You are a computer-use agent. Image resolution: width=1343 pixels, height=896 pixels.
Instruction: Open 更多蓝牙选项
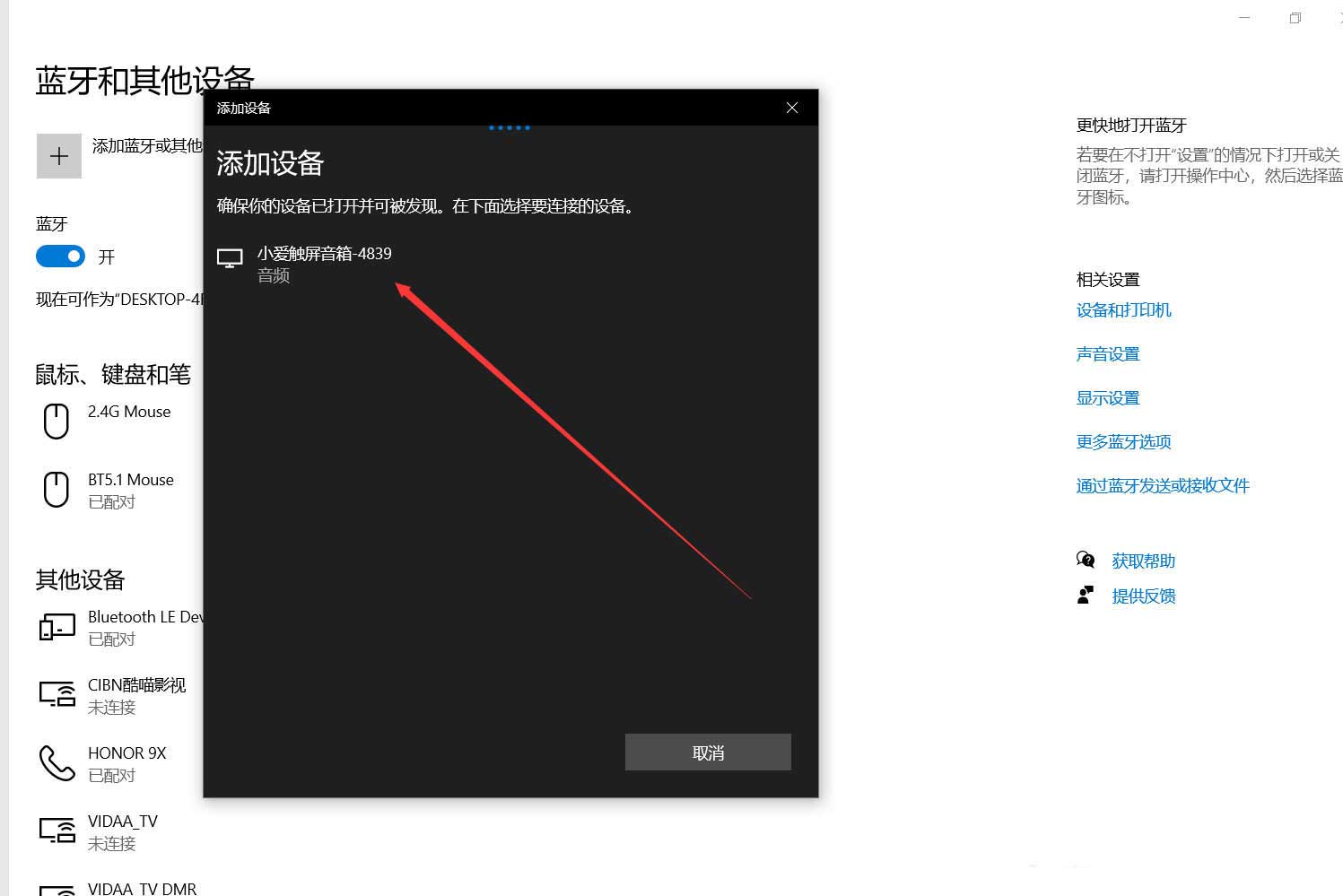(x=1123, y=441)
